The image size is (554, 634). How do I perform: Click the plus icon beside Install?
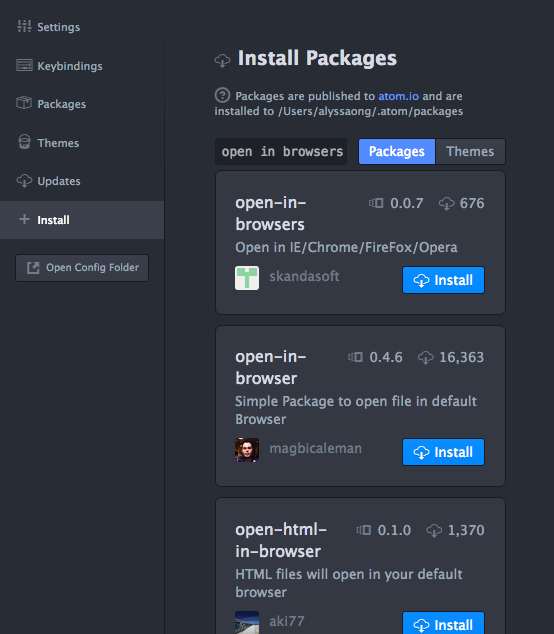pos(24,219)
